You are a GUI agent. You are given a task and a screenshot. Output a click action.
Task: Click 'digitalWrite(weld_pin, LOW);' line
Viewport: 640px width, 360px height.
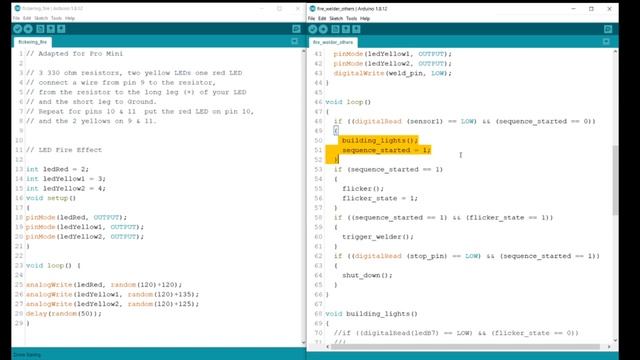click(393, 73)
